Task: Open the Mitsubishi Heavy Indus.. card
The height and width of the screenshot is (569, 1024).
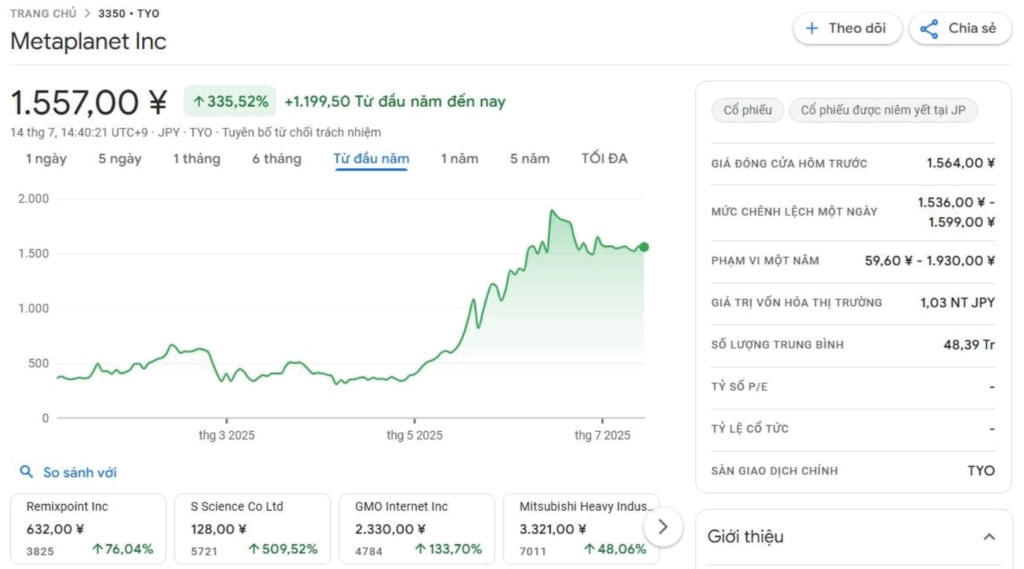Action: 581,528
